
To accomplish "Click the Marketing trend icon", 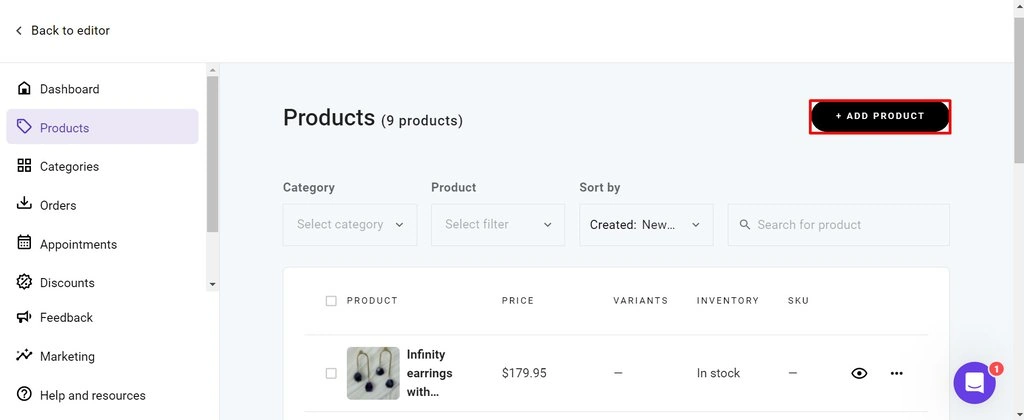I will (x=25, y=355).
